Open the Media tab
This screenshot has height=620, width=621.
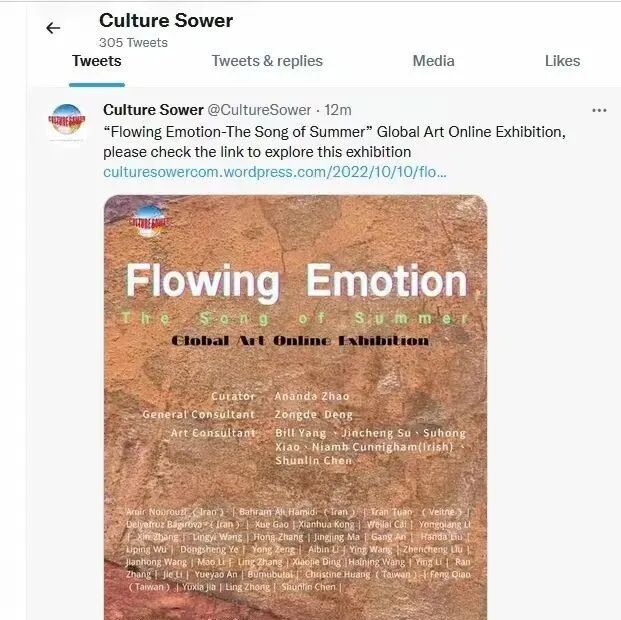(x=433, y=61)
